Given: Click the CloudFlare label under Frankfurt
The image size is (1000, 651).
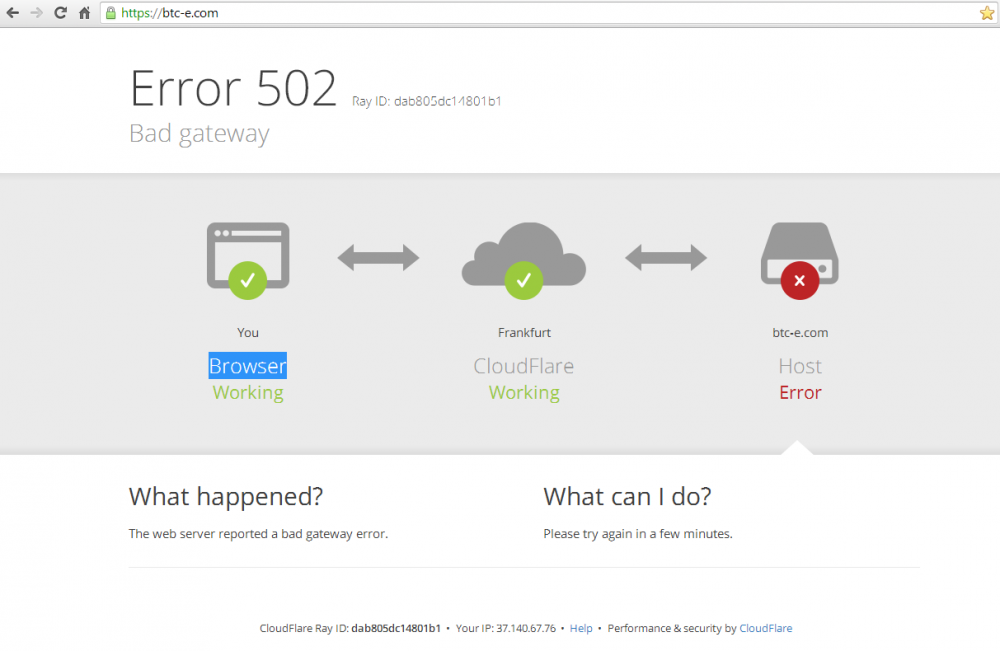Looking at the screenshot, I should point(524,366).
